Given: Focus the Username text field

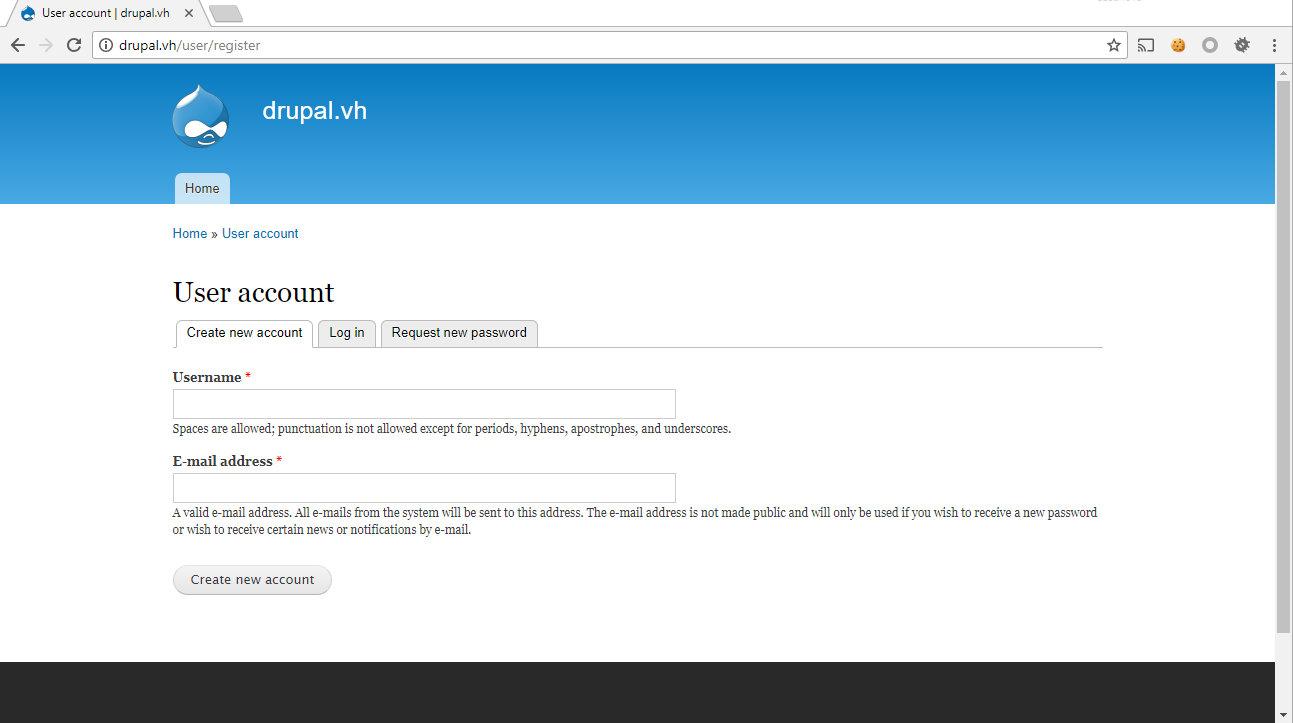Looking at the screenshot, I should coord(424,404).
